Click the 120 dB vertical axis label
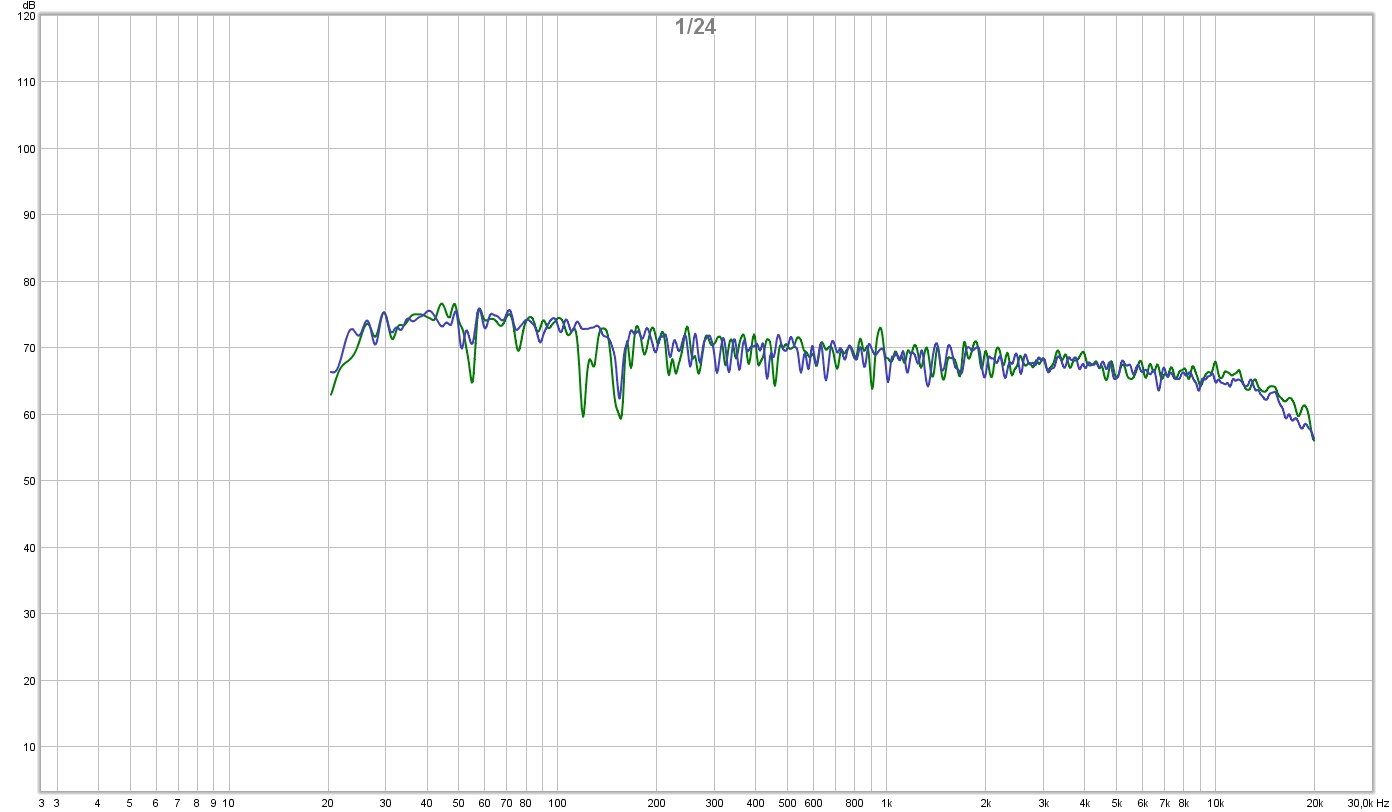This screenshot has height=812, width=1392. click(26, 16)
